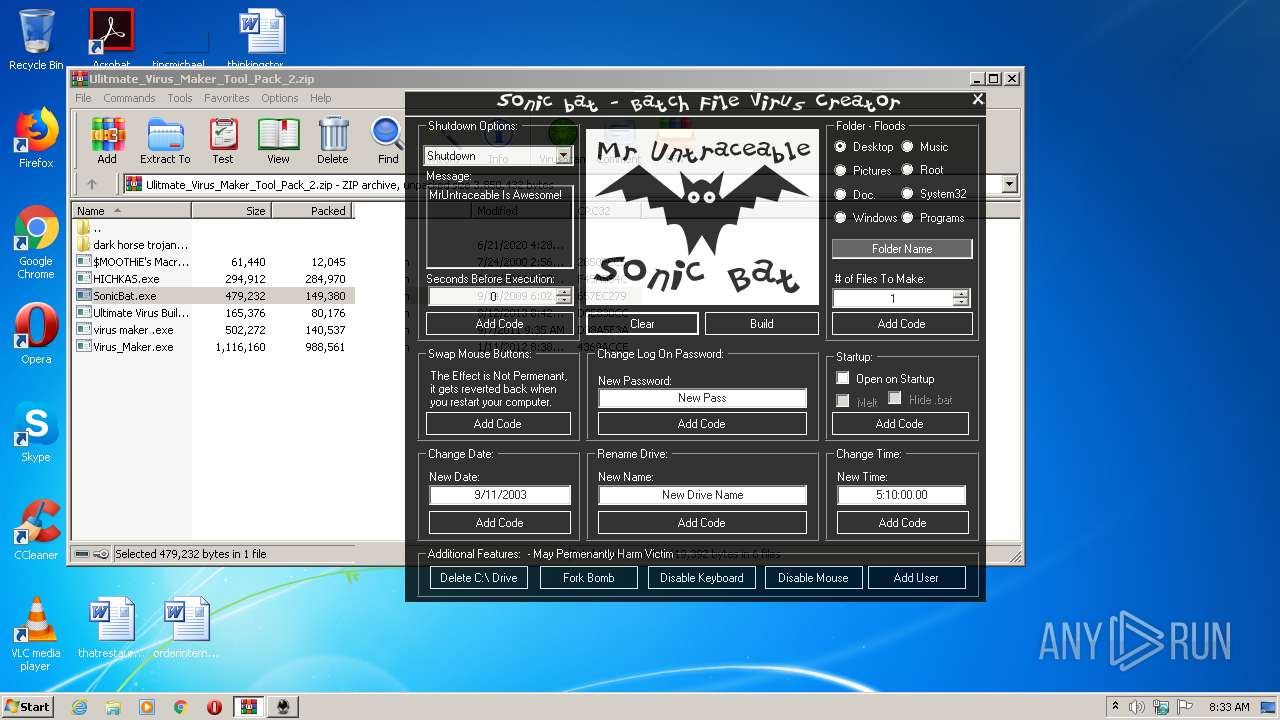Select Pictures folder flood option
Image resolution: width=1280 pixels, height=720 pixels.
[841, 170]
